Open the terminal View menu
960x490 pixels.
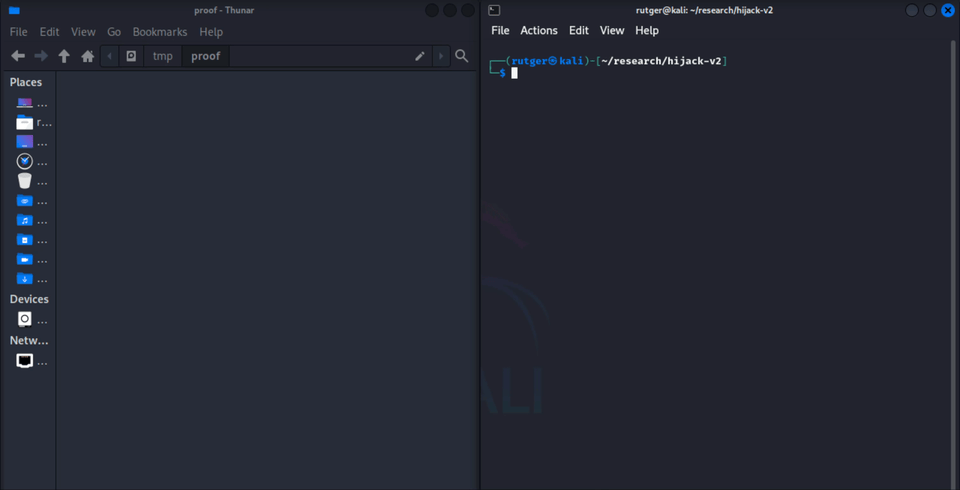[612, 31]
